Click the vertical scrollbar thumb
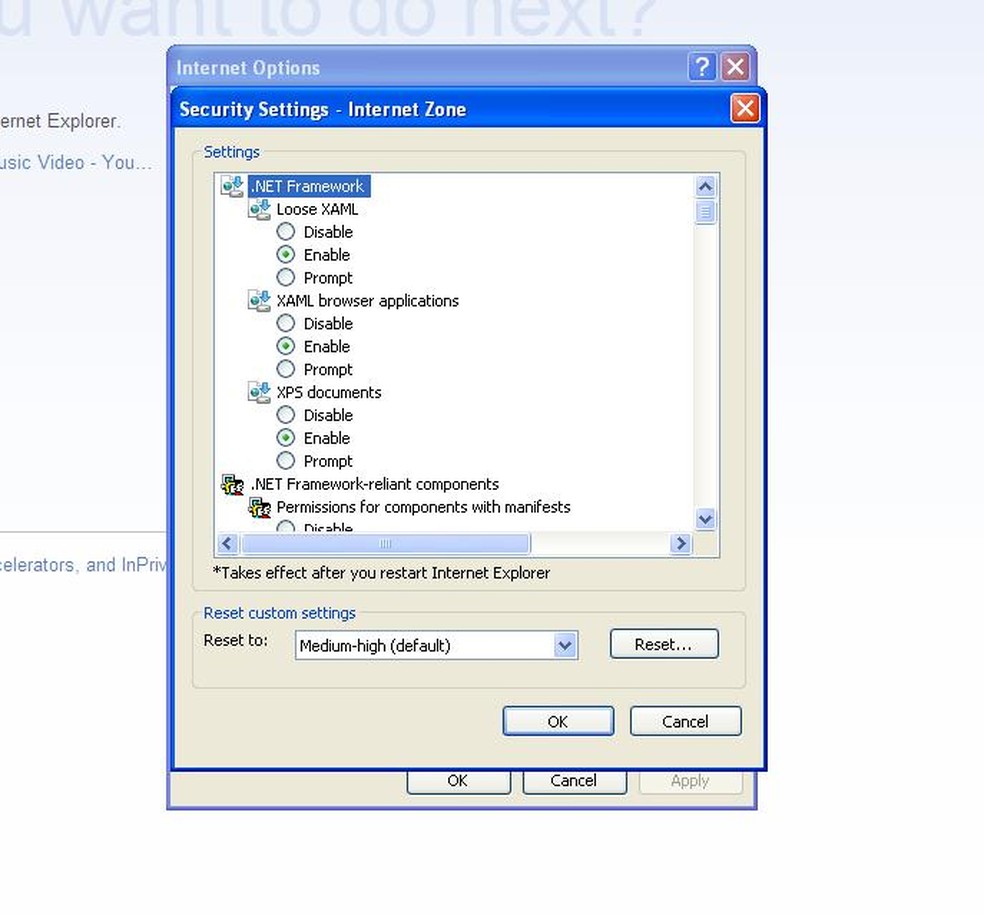The height and width of the screenshot is (915, 984). pos(705,211)
